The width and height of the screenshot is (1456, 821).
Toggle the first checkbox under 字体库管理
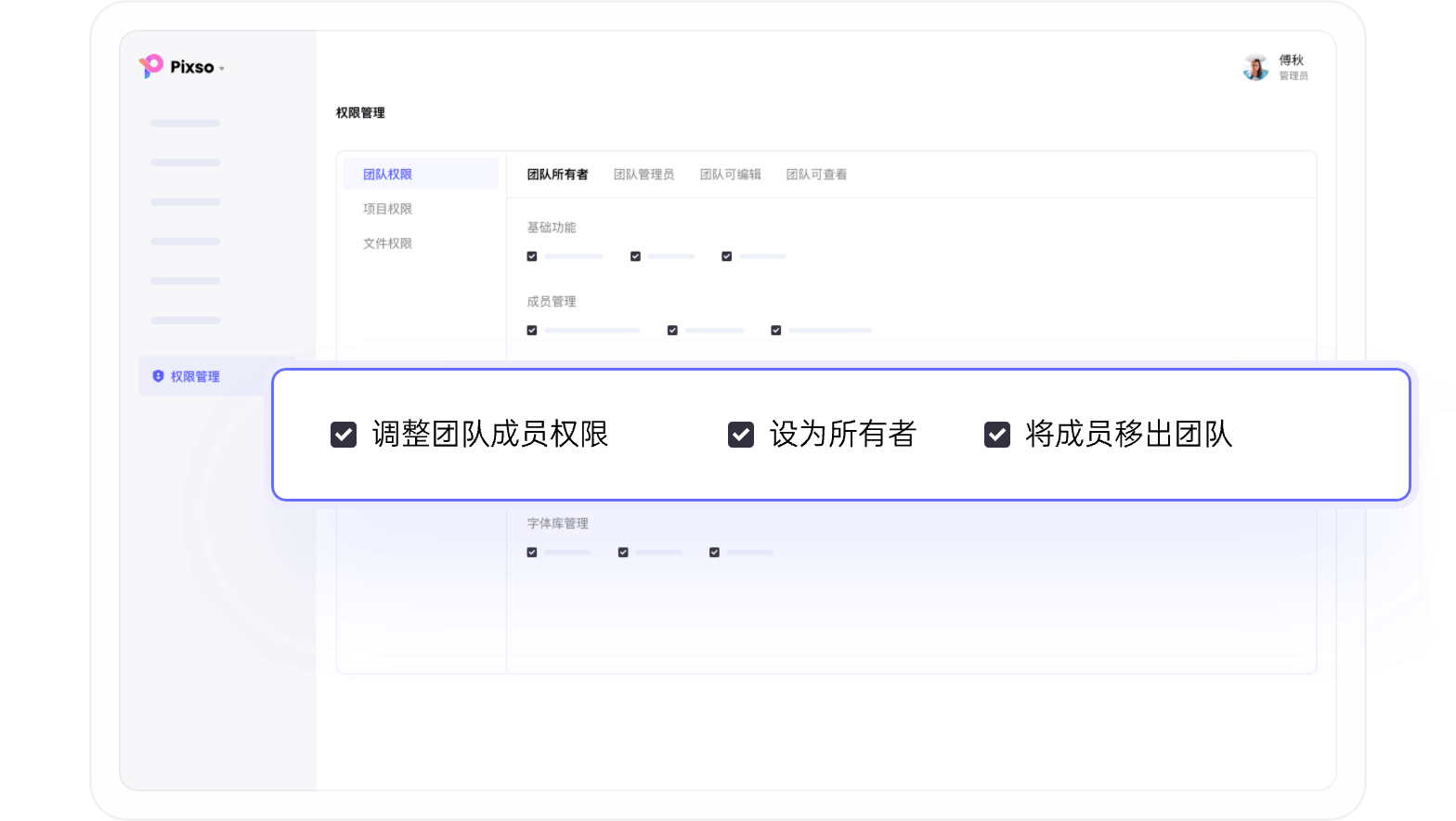532,553
